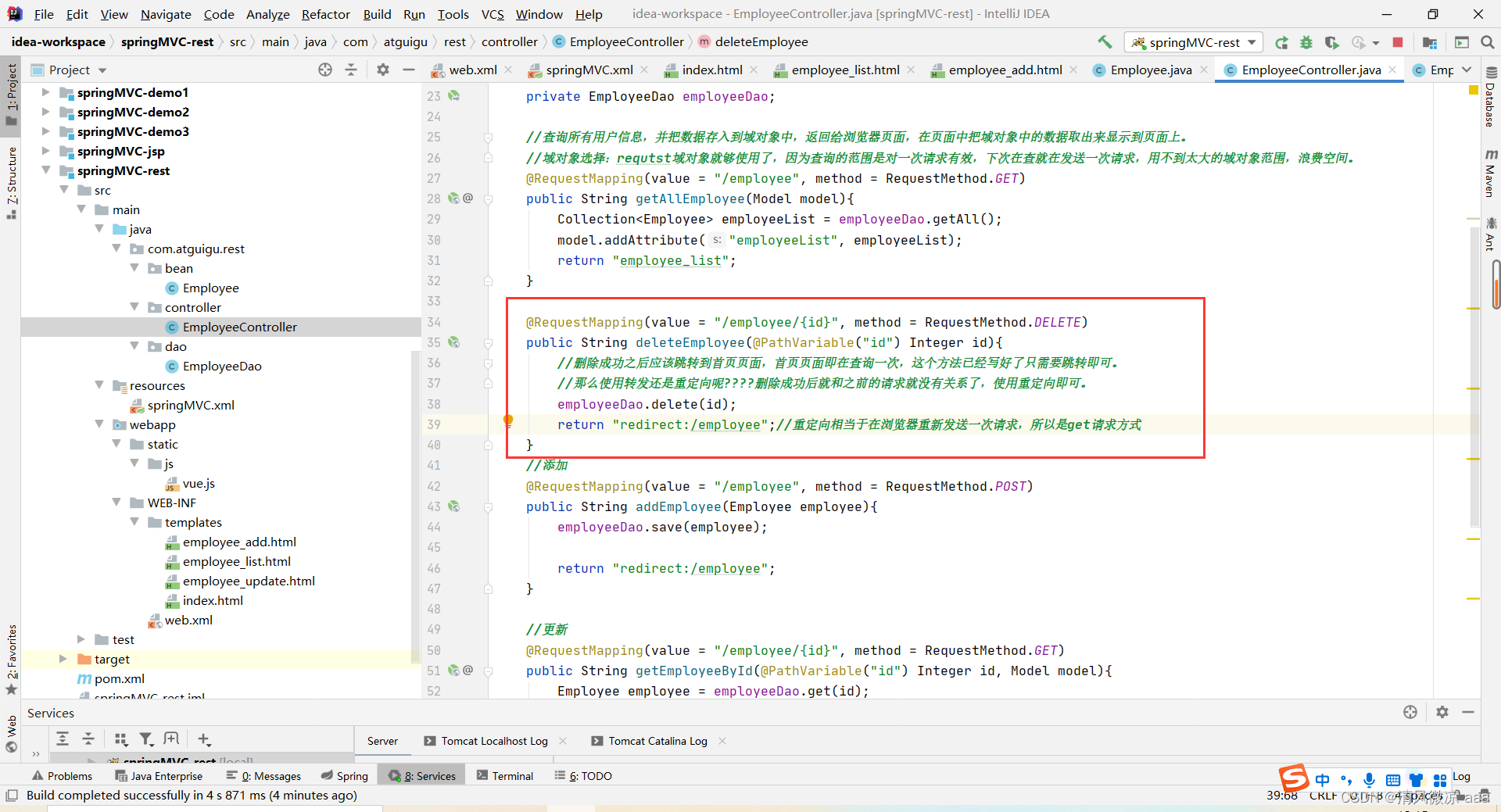Image resolution: width=1501 pixels, height=812 pixels.
Task: Collapse the templates folder
Action: tap(134, 522)
